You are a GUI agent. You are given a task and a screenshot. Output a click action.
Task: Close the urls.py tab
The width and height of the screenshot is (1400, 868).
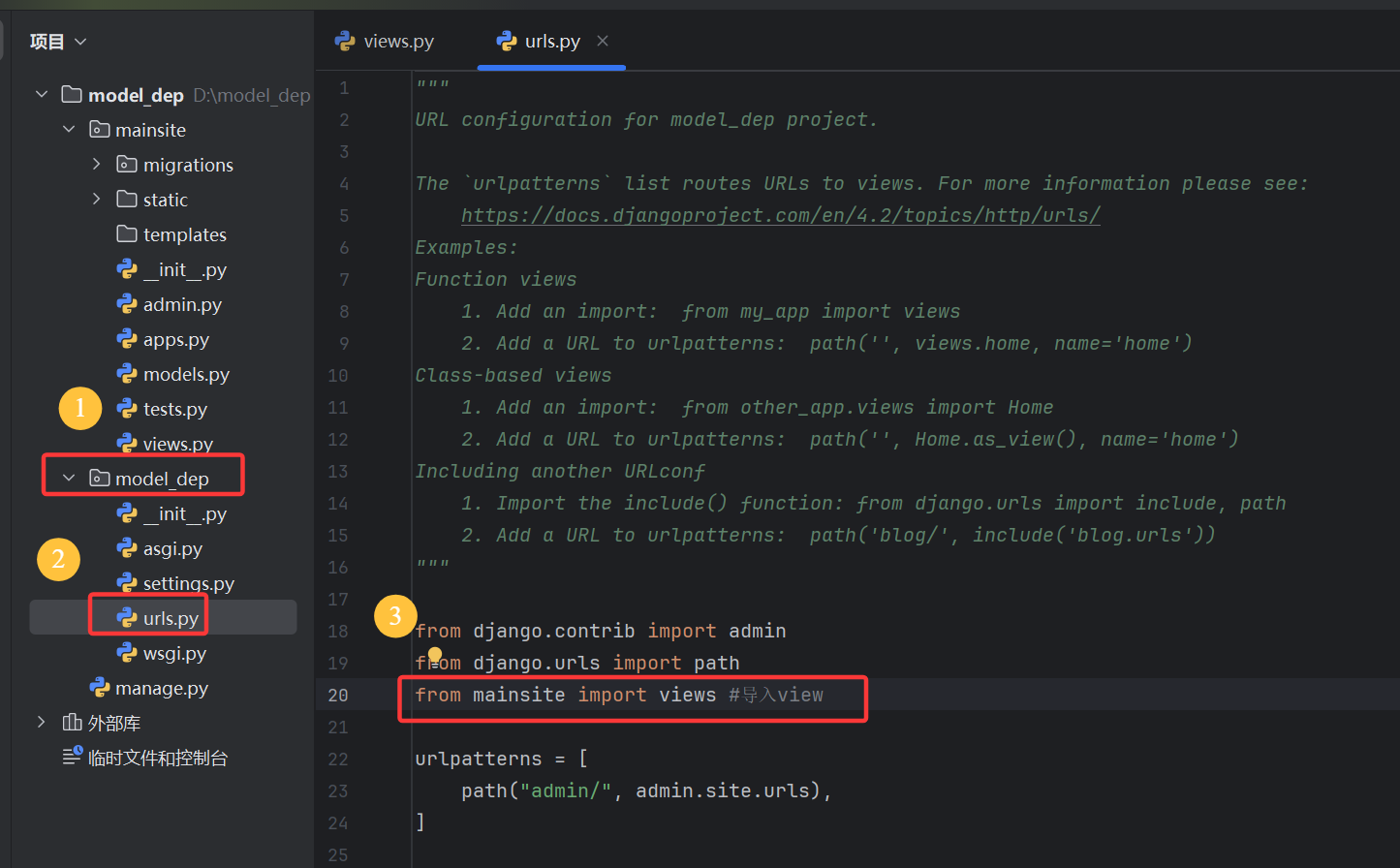point(603,41)
